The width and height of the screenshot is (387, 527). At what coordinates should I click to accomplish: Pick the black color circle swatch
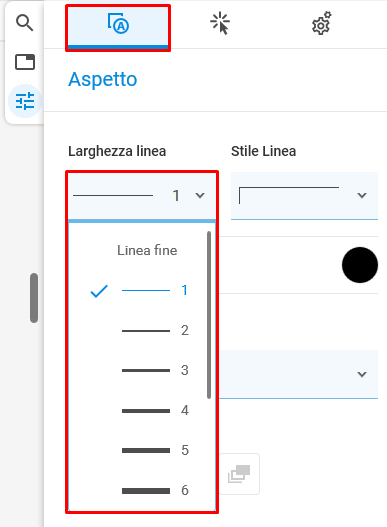[360, 265]
